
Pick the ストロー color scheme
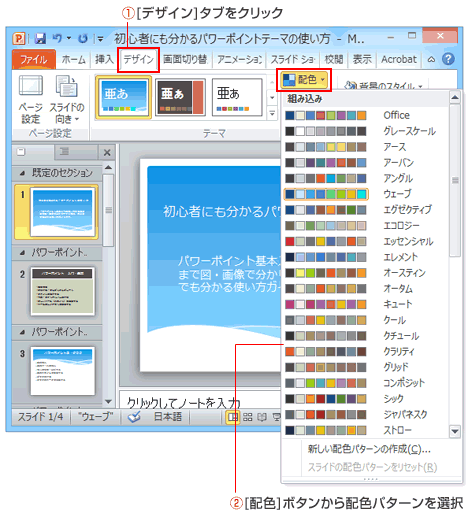pos(365,430)
